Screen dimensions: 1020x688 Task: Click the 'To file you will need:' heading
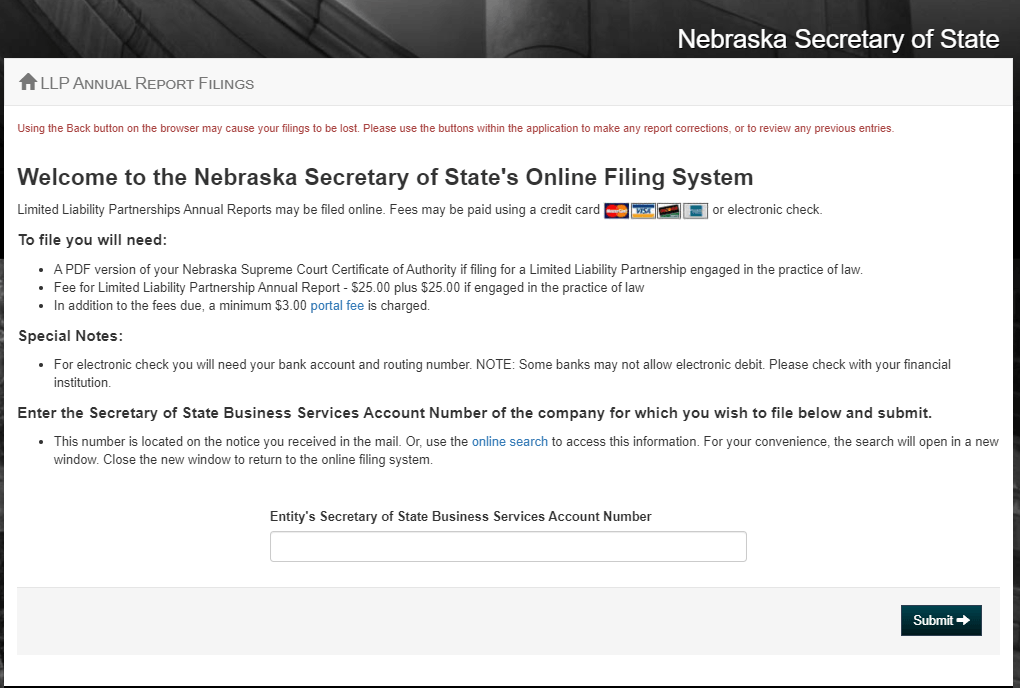click(x=92, y=240)
